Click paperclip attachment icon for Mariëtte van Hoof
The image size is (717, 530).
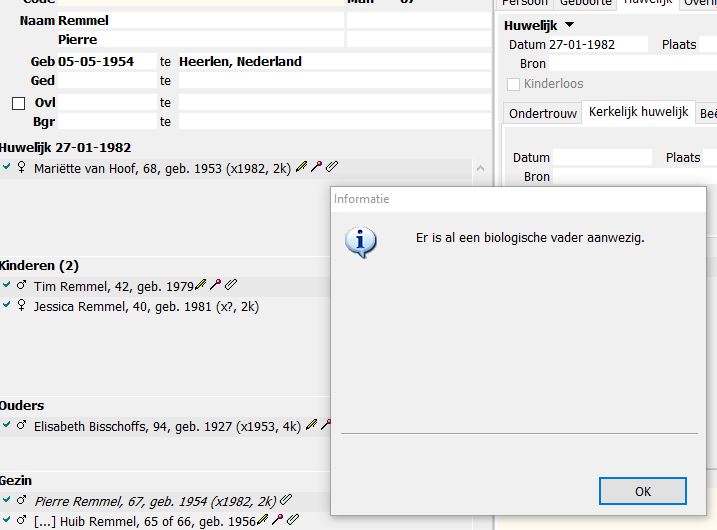332,168
